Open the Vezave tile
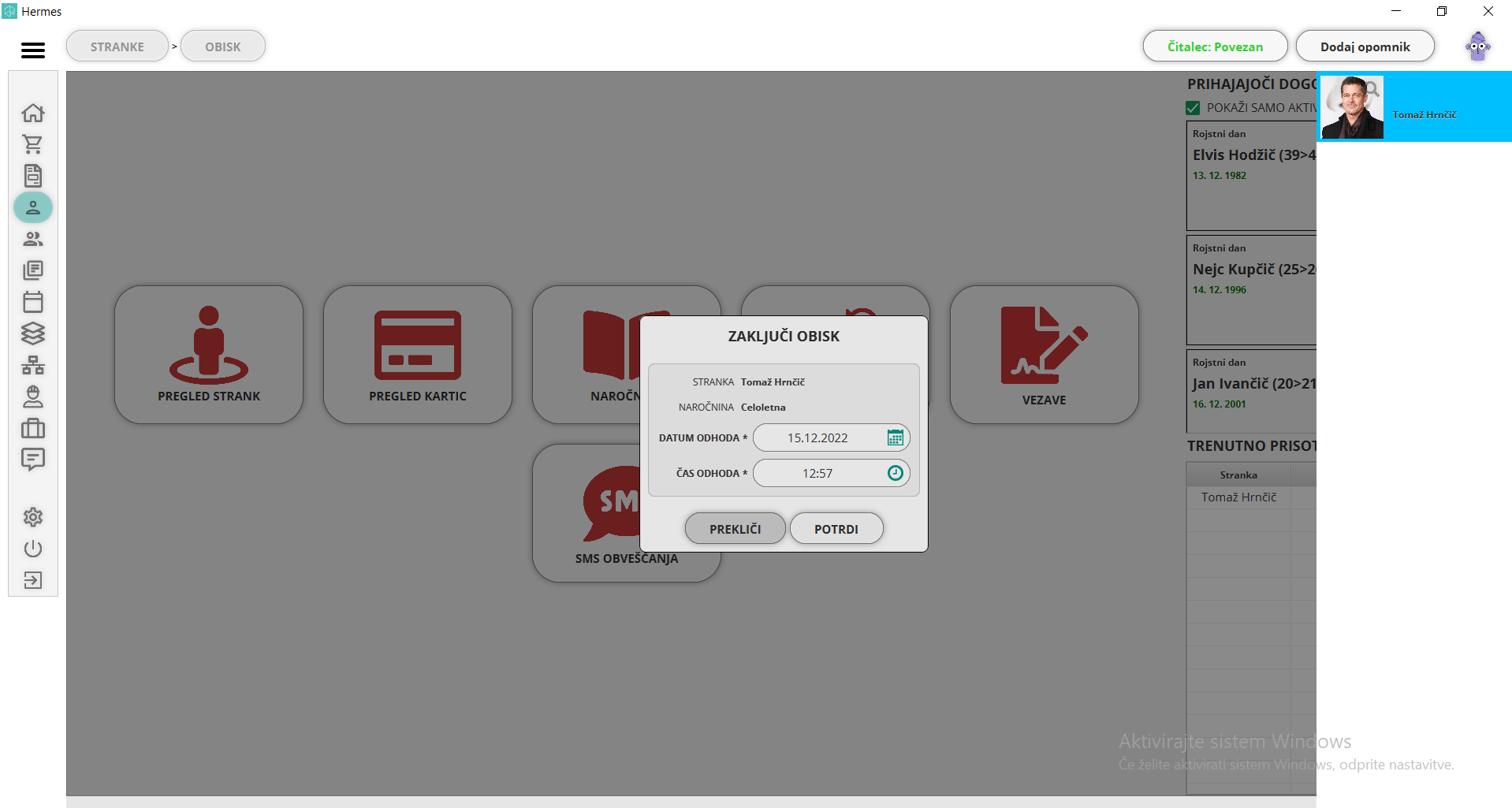The height and width of the screenshot is (808, 1512). [x=1045, y=355]
